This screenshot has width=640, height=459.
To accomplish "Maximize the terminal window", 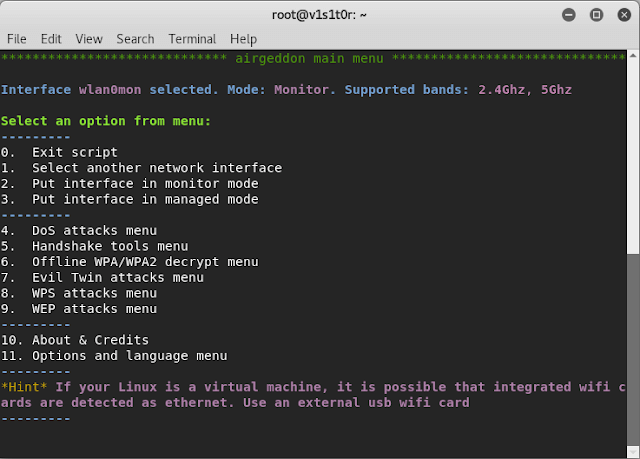I will pos(596,15).
